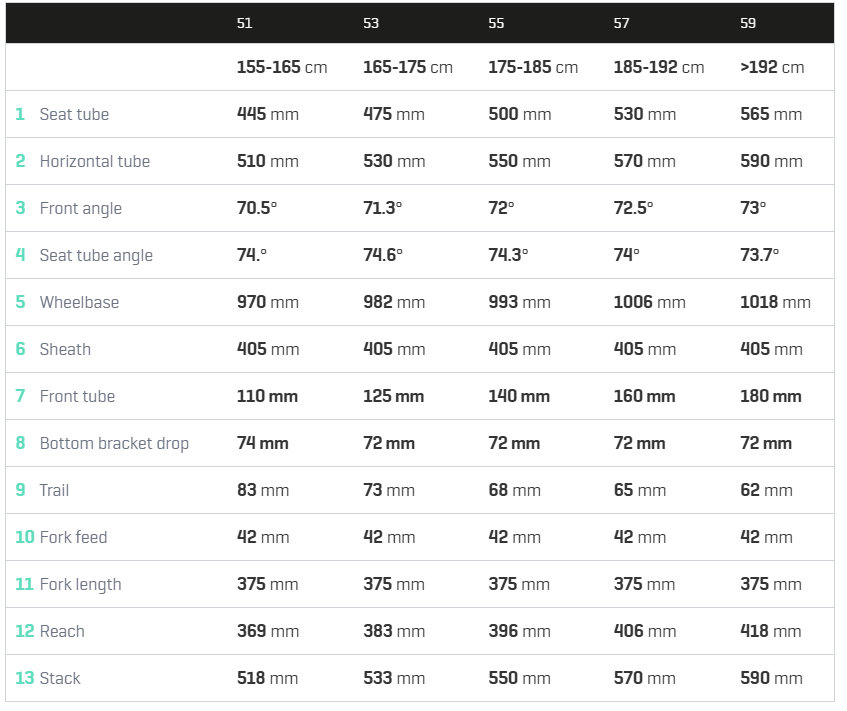
Task: Click the Front angle row label
Action: click(x=81, y=209)
